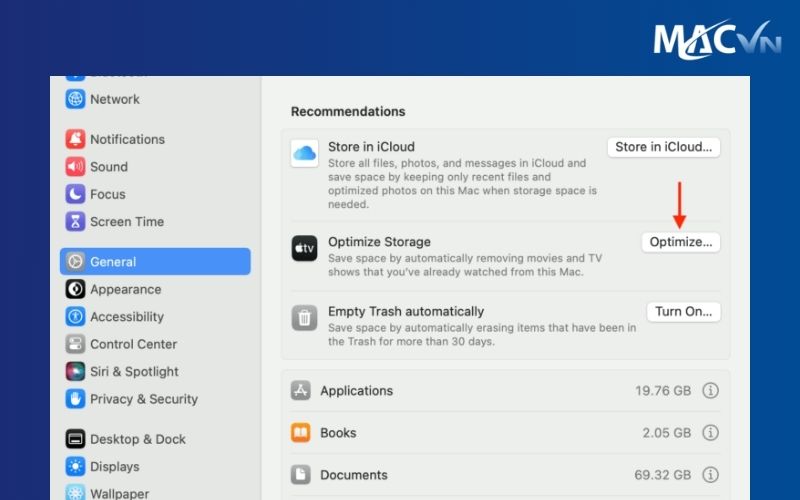Open Sound settings label
The width and height of the screenshot is (800, 500).
pos(109,166)
